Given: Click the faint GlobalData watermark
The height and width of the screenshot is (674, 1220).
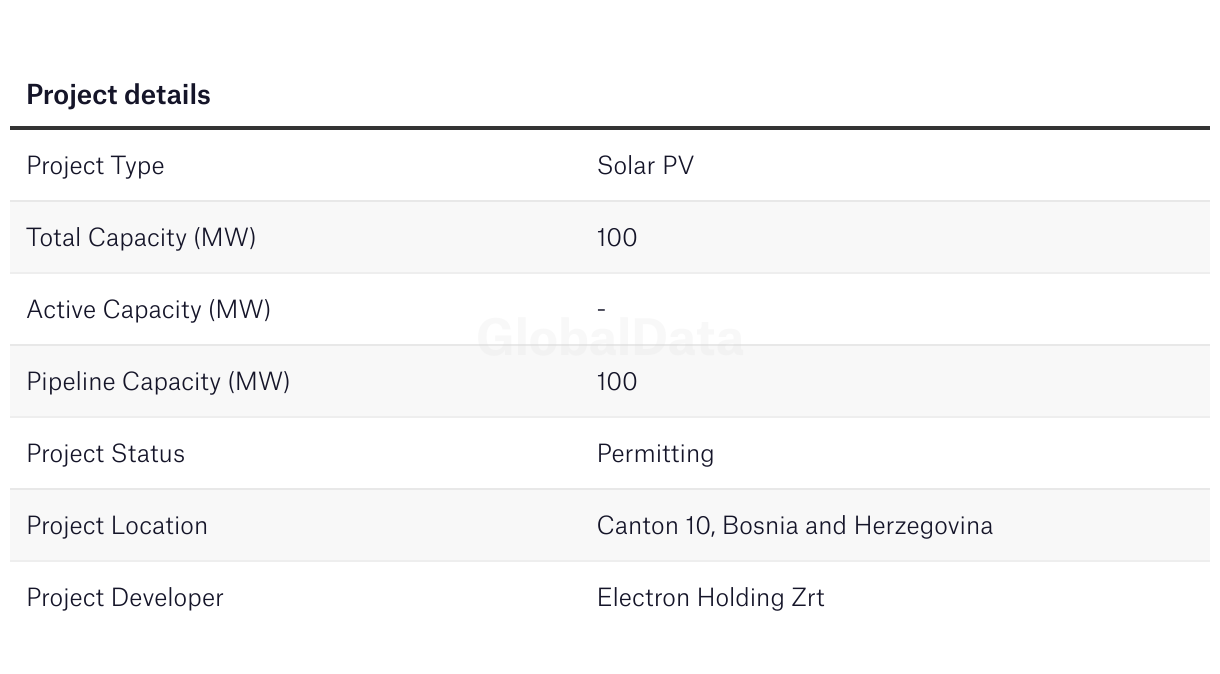Looking at the screenshot, I should (610, 339).
